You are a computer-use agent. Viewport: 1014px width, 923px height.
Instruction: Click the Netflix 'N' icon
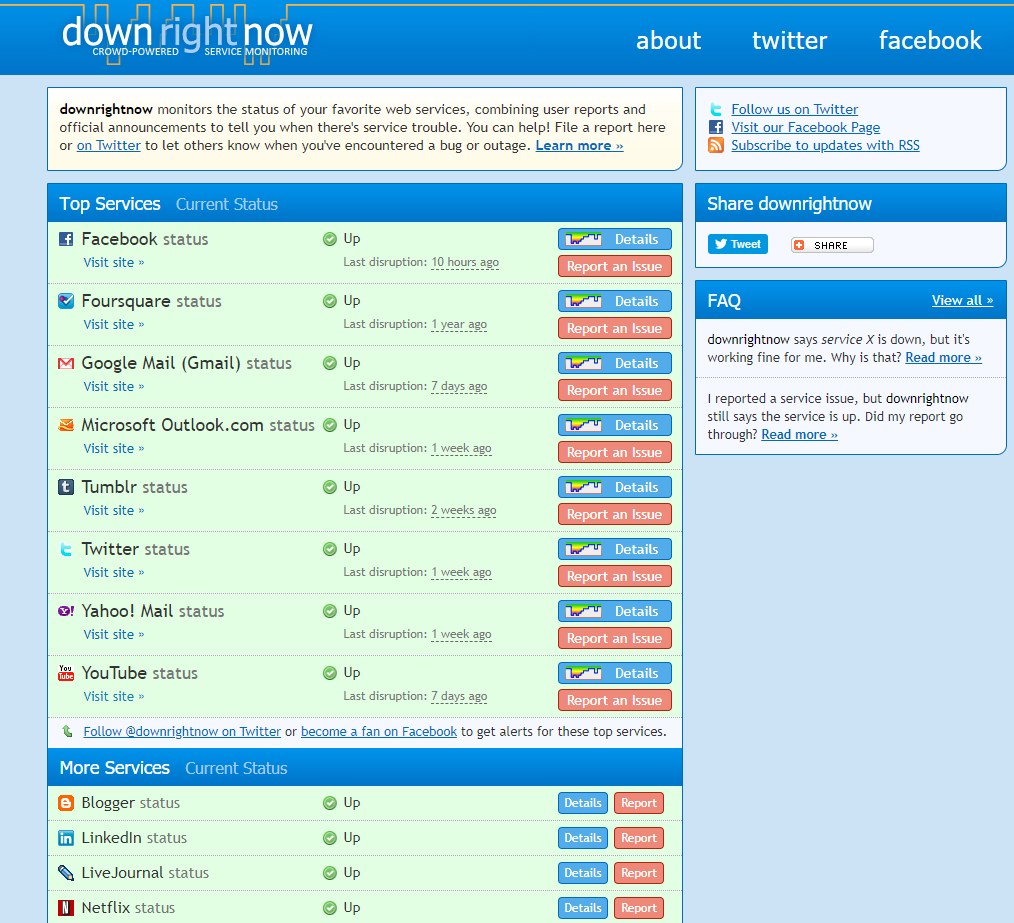66,908
